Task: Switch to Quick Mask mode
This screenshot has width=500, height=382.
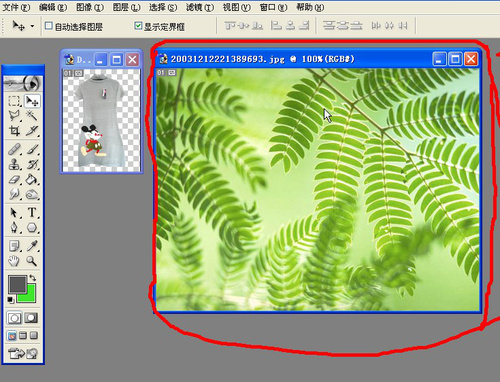Action: click(x=31, y=318)
